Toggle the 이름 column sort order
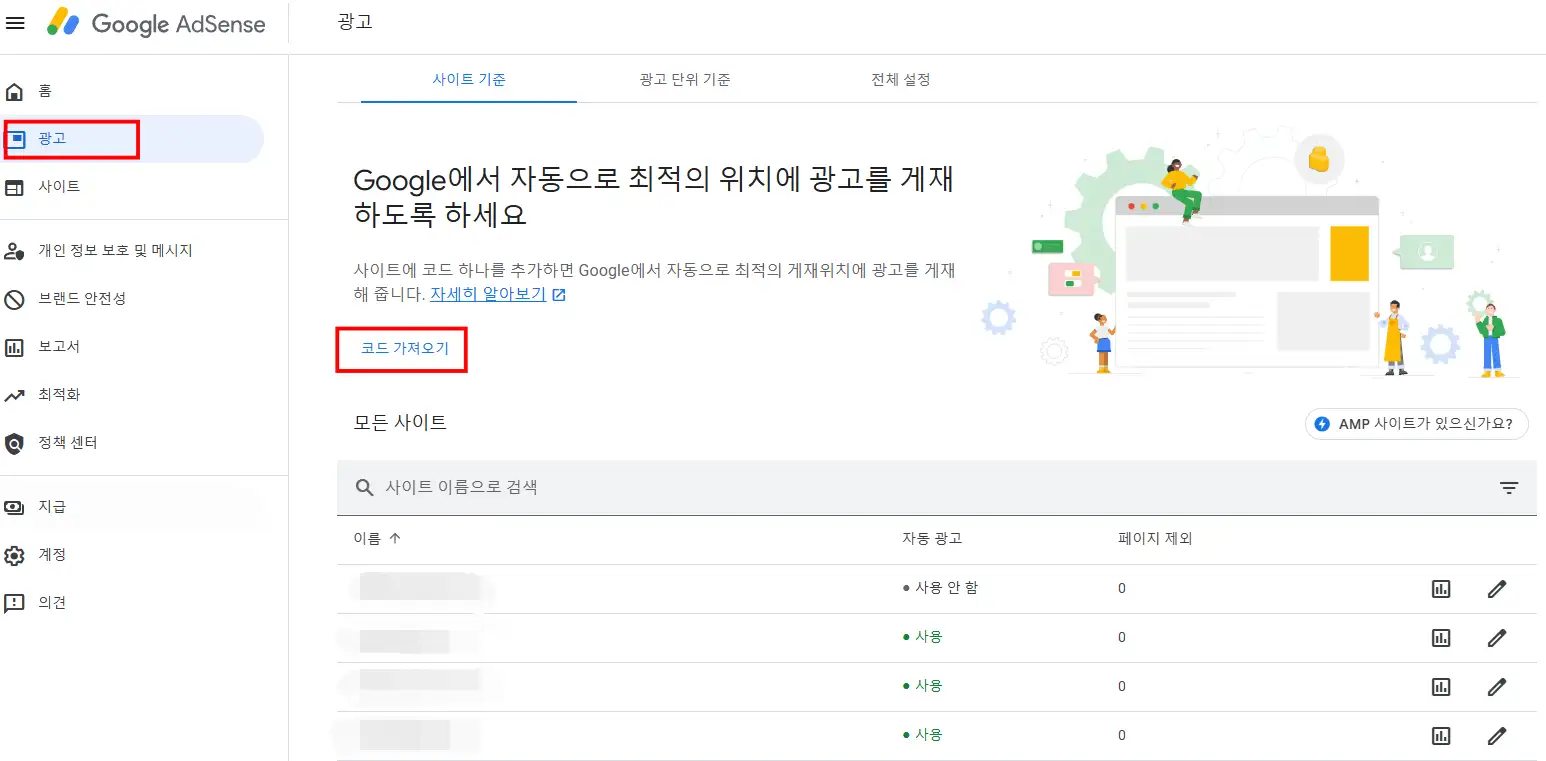1546x761 pixels. pos(375,538)
